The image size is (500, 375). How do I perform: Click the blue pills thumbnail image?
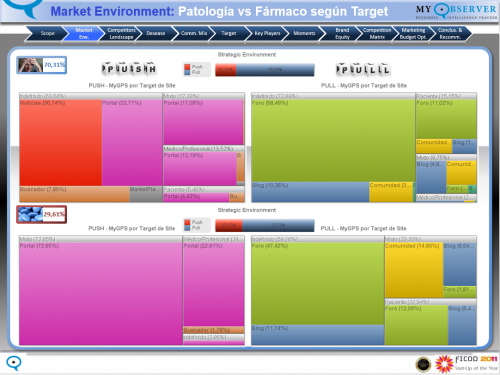tap(30, 214)
